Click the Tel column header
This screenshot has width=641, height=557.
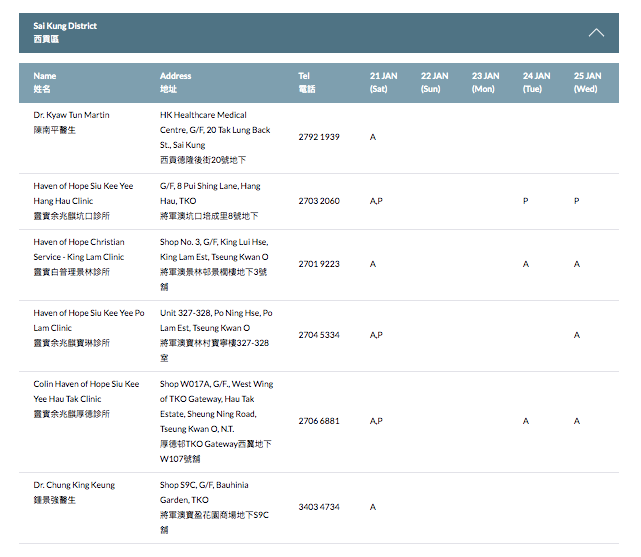click(x=306, y=82)
